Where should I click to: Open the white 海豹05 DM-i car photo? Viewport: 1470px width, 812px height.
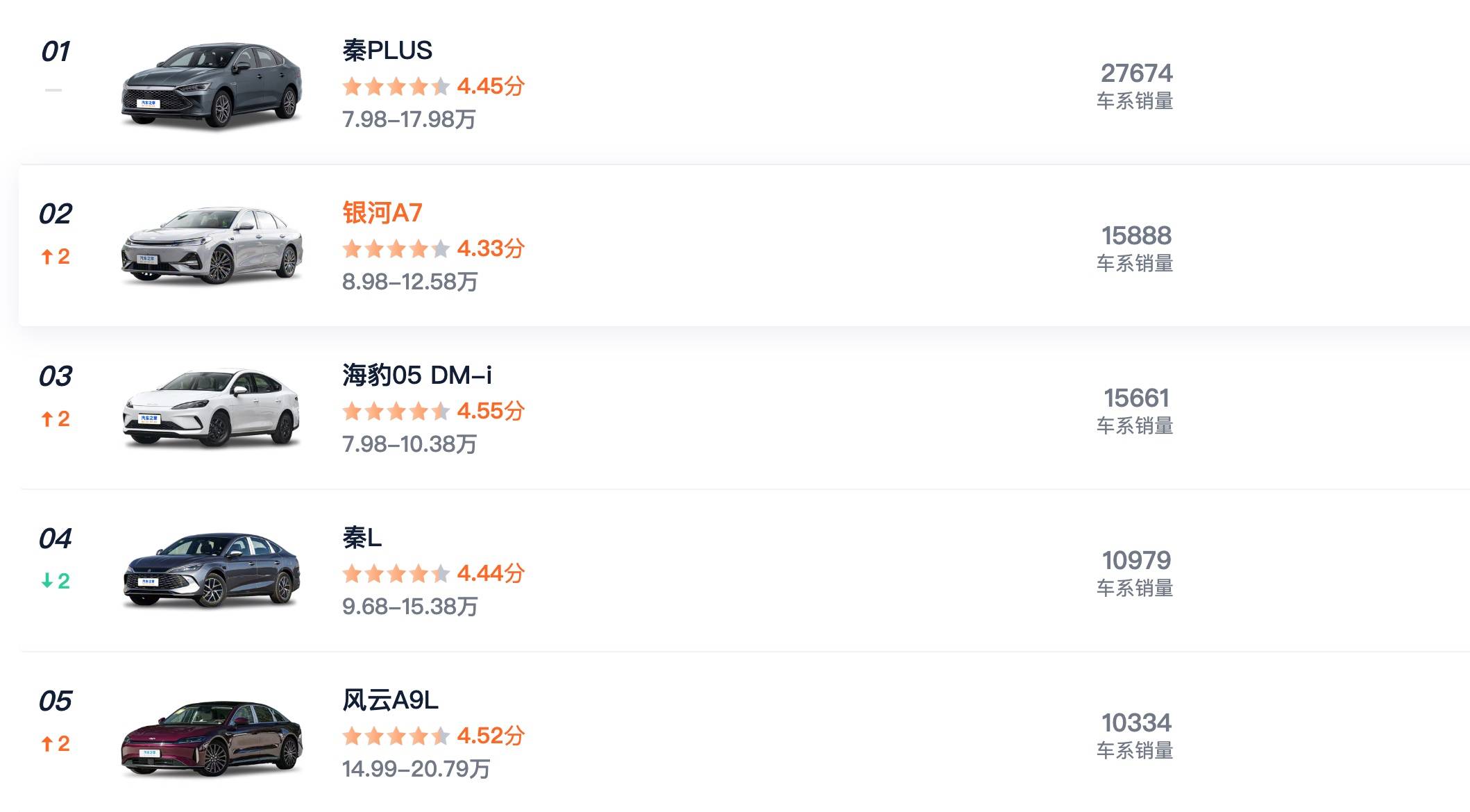[212, 409]
